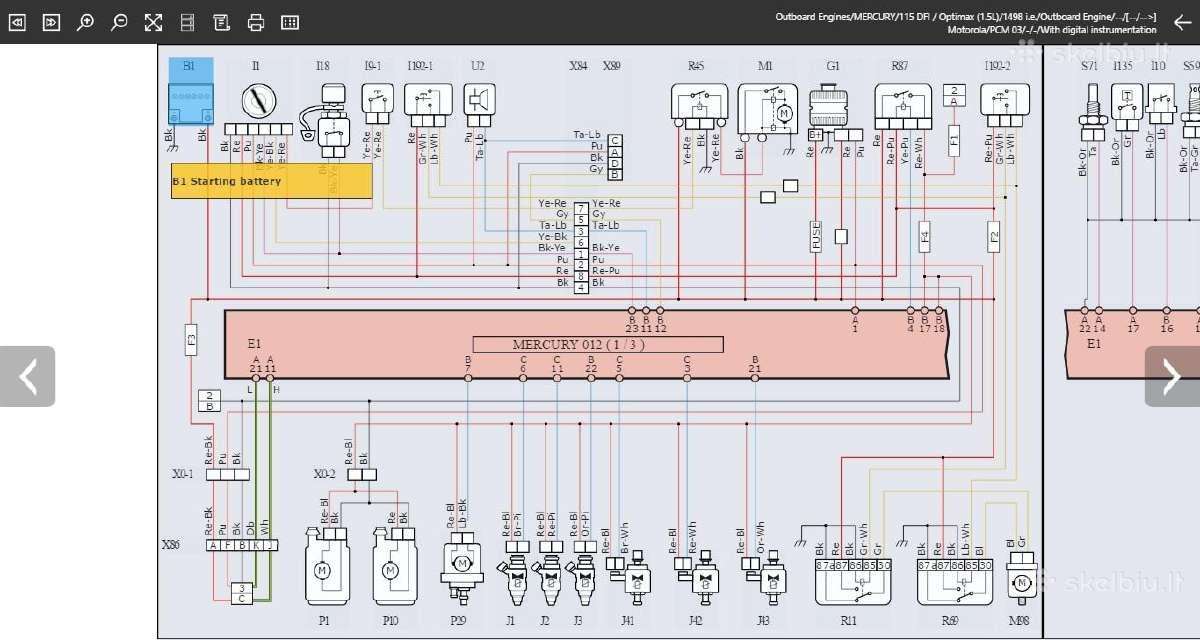Select the M1 starter motor symbol
This screenshot has height=640, width=1200.
(x=768, y=109)
